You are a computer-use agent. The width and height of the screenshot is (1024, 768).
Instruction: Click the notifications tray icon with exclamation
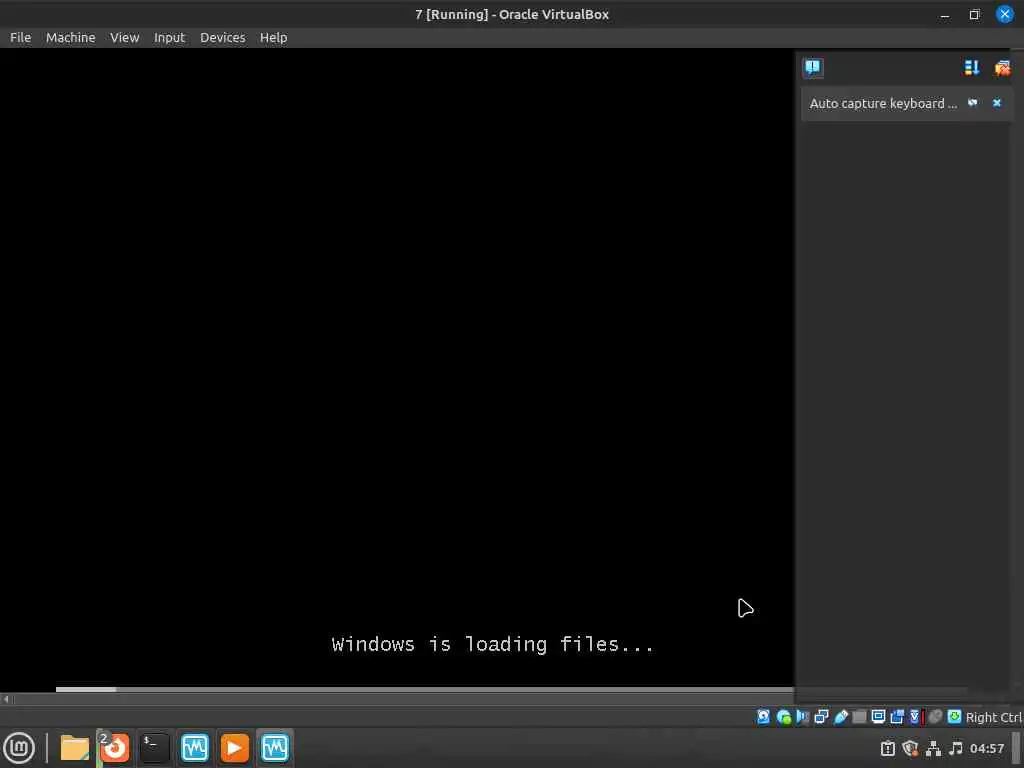pyautogui.click(x=888, y=748)
